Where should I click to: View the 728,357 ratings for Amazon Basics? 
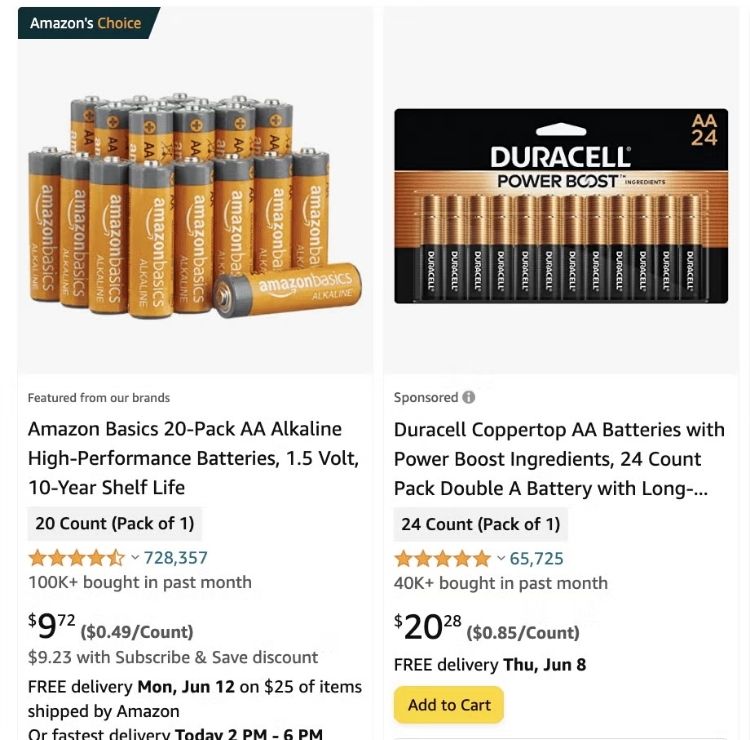[x=176, y=558]
